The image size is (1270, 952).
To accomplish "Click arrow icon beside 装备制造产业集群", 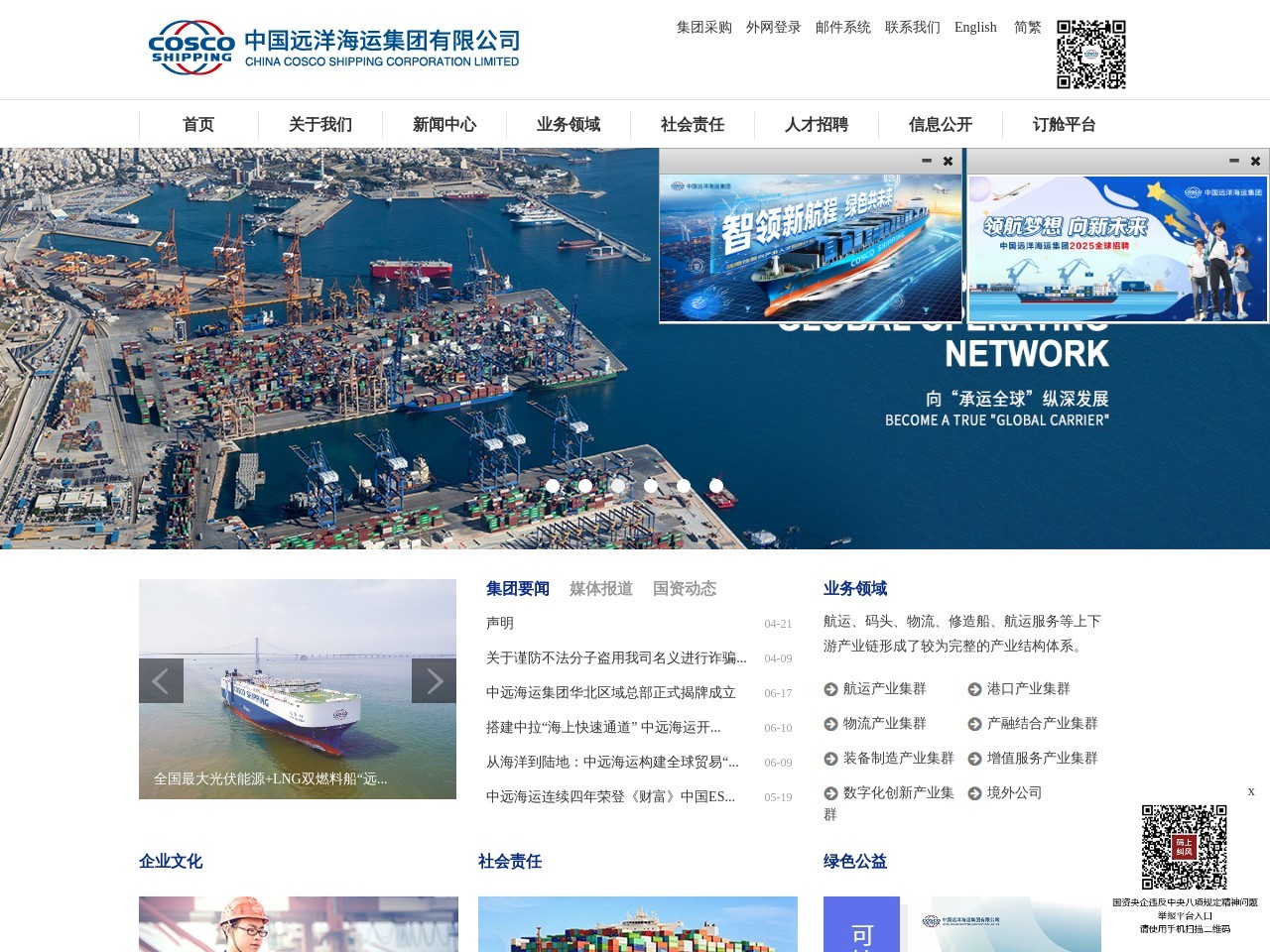I will (831, 759).
